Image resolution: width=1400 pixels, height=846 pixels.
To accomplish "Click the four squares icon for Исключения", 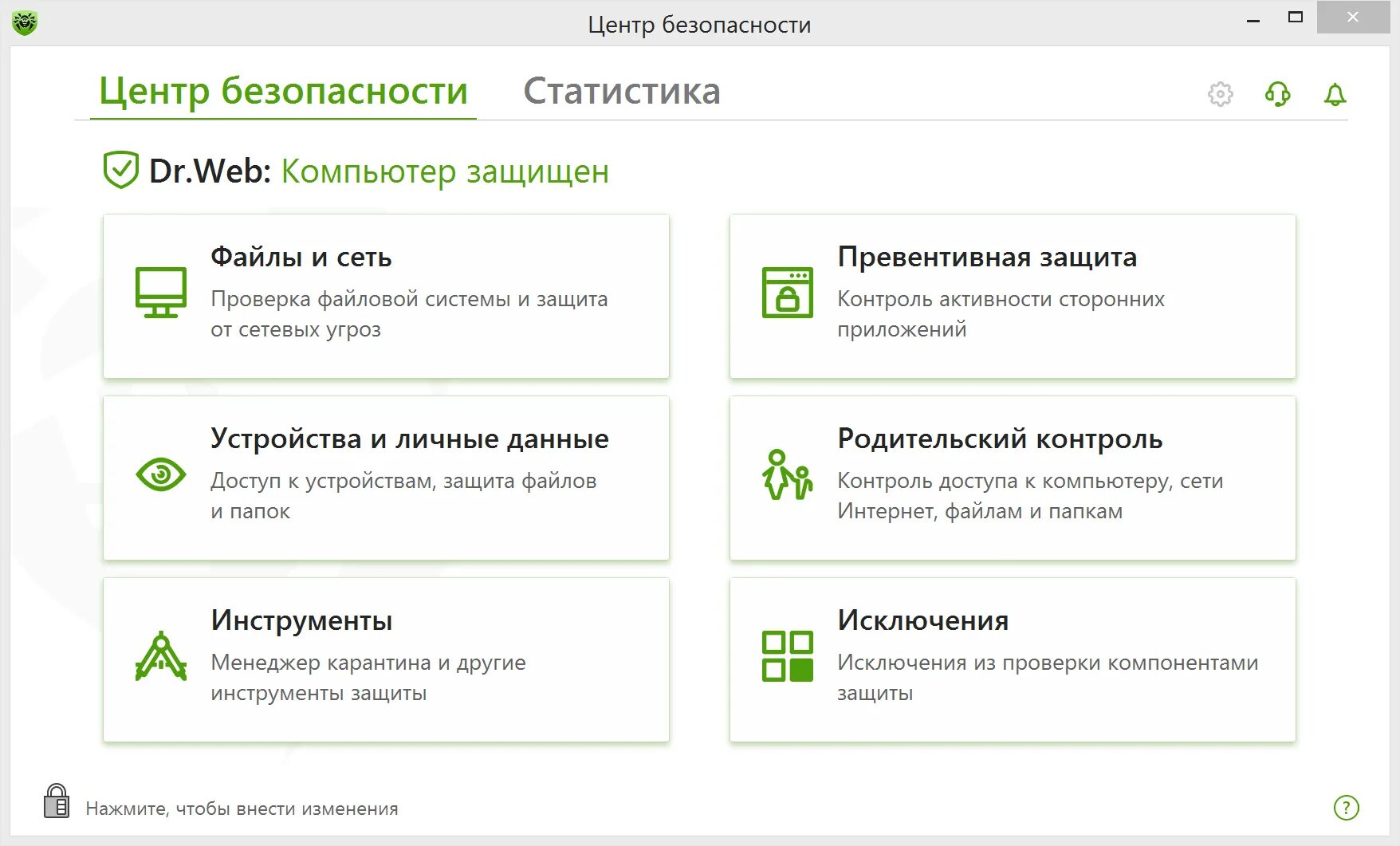I will [x=788, y=656].
